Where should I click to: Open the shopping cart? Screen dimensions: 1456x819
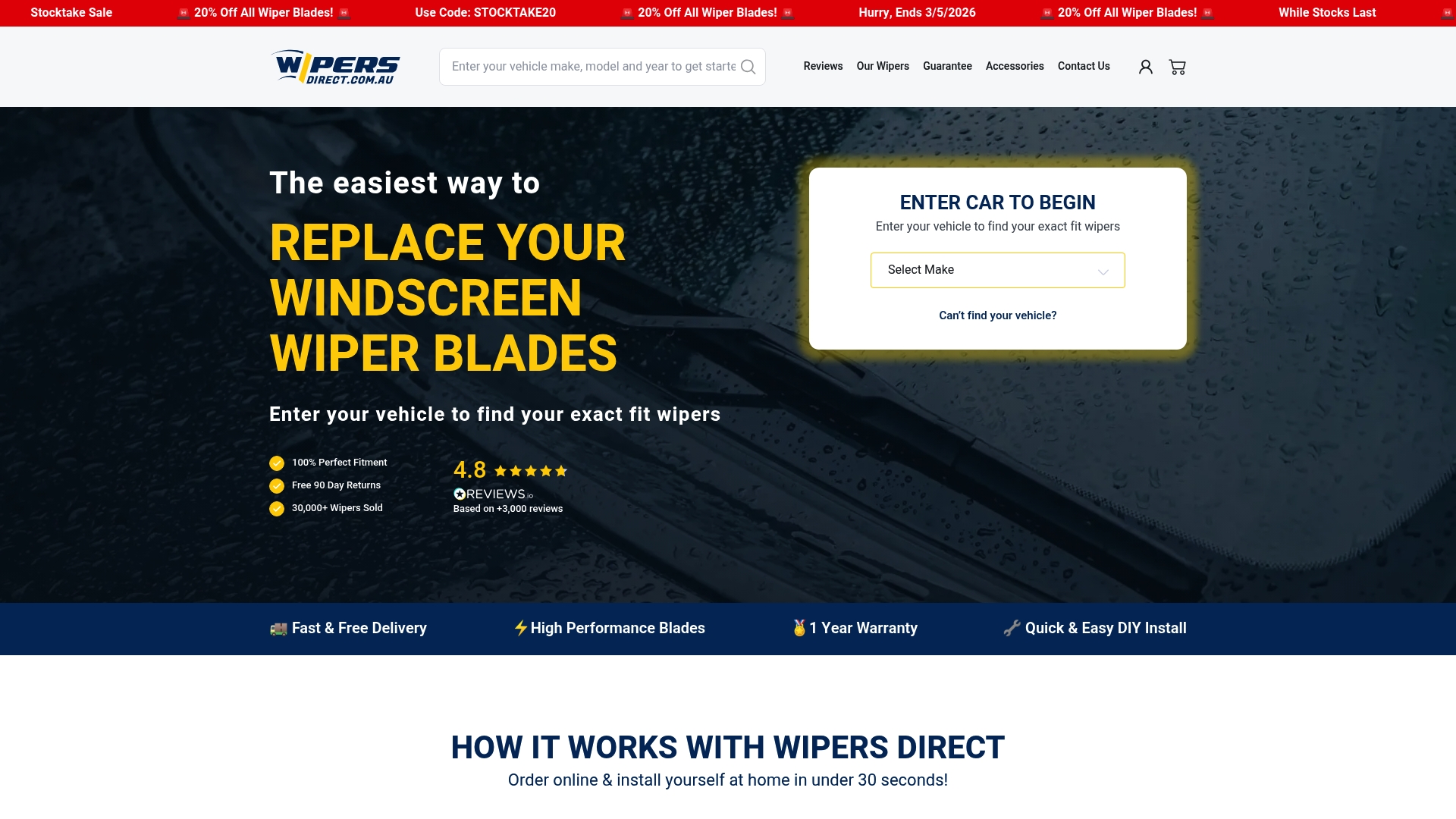tap(1177, 67)
